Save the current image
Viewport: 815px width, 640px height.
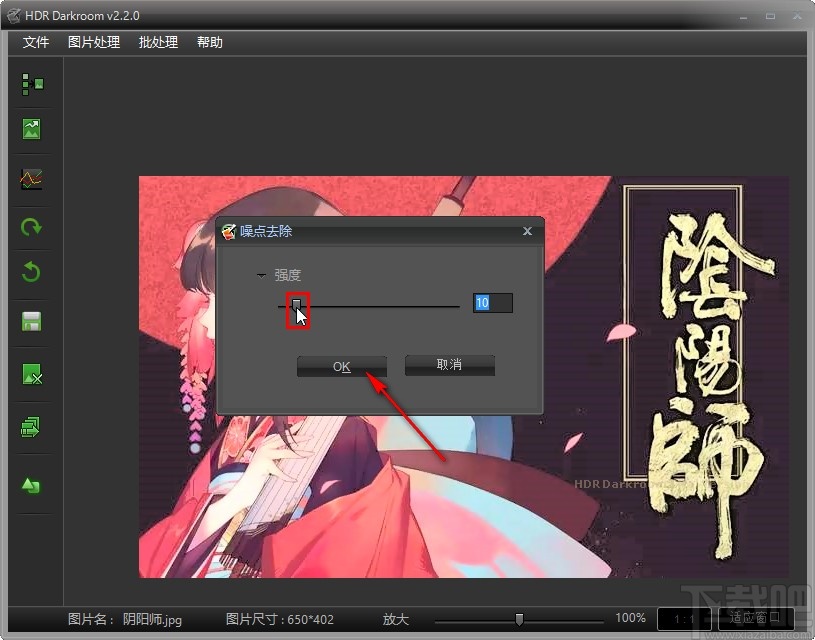32,321
